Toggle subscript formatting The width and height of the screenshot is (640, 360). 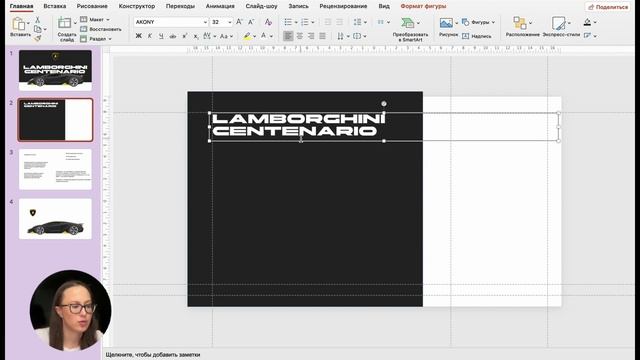(196, 36)
